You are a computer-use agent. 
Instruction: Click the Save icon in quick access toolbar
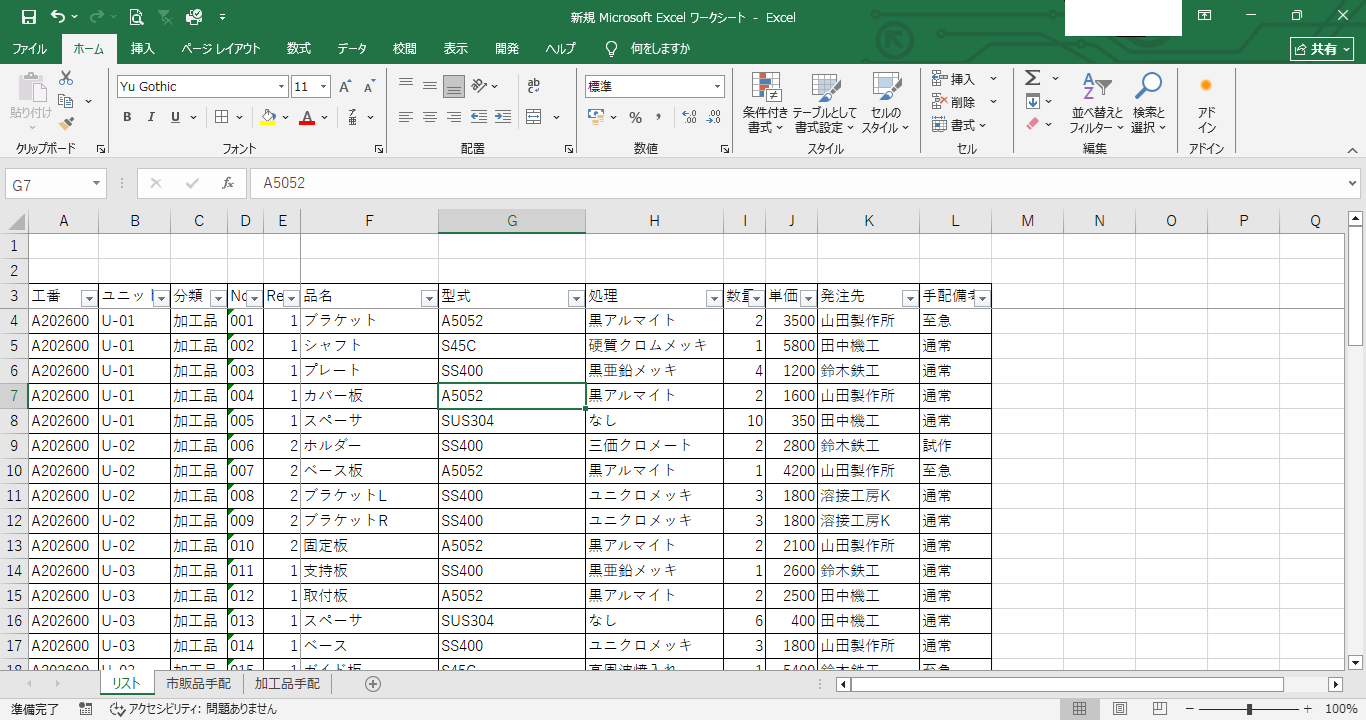click(28, 17)
